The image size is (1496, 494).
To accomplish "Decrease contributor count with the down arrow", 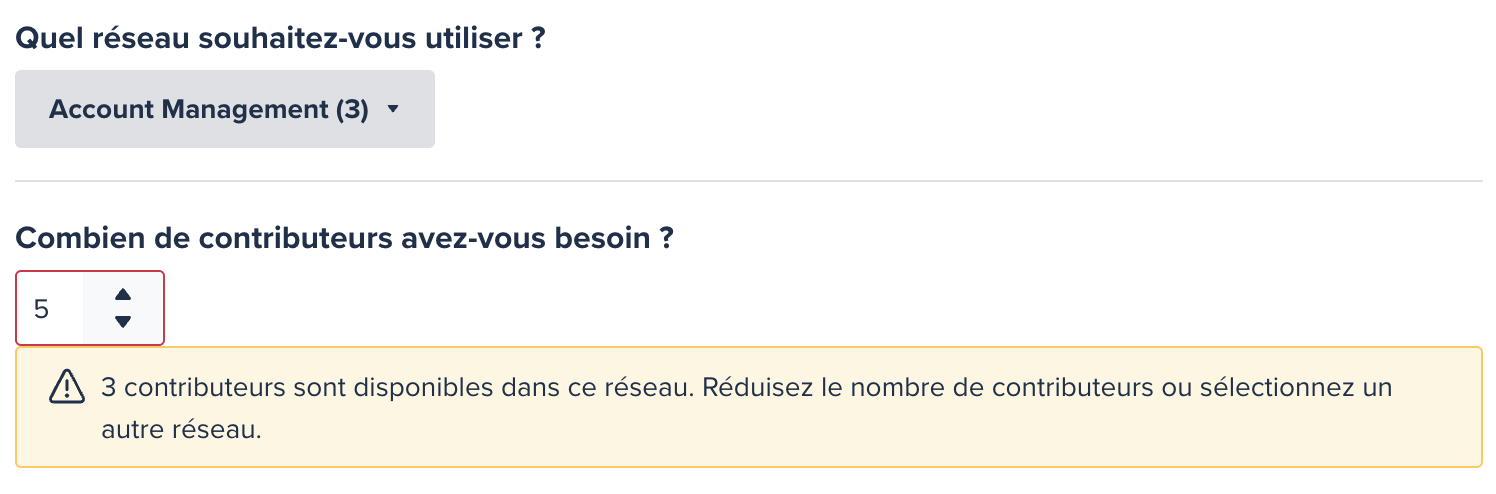I will (123, 321).
